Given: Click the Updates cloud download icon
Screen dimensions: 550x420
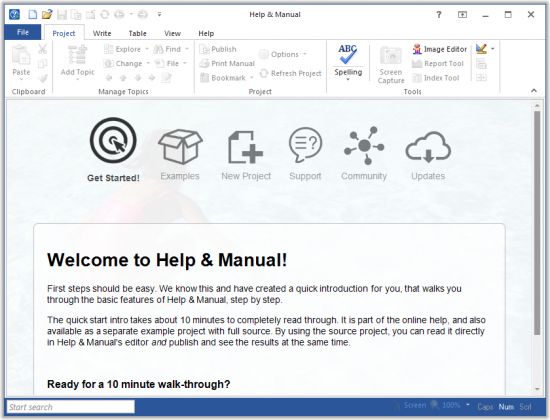Looking at the screenshot, I should [428, 147].
